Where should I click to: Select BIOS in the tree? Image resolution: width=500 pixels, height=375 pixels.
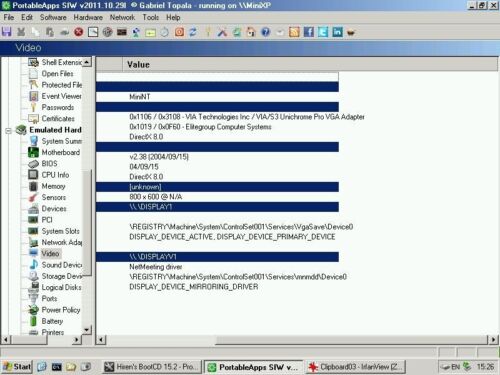[x=49, y=164]
